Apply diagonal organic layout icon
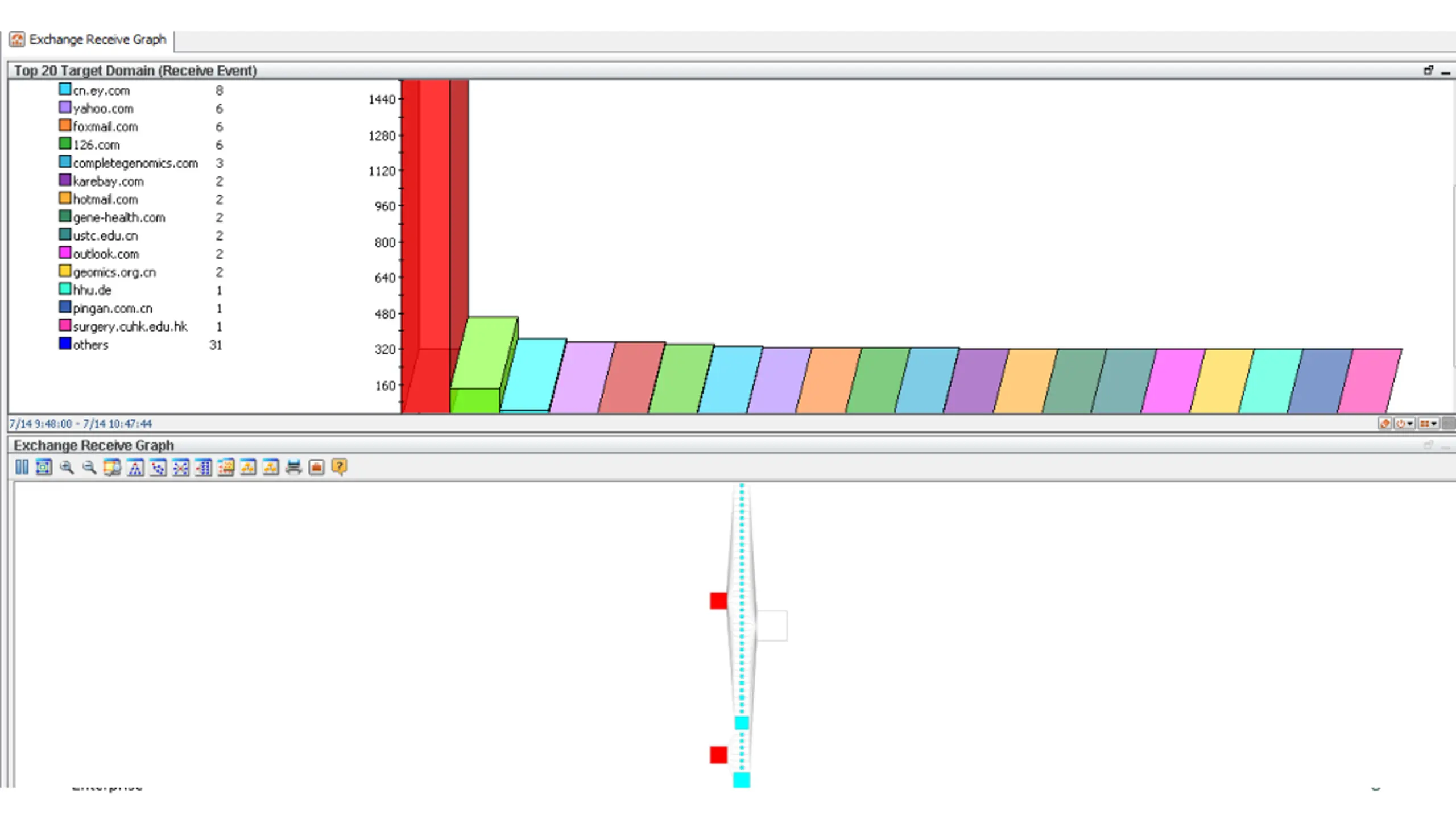 (158, 468)
